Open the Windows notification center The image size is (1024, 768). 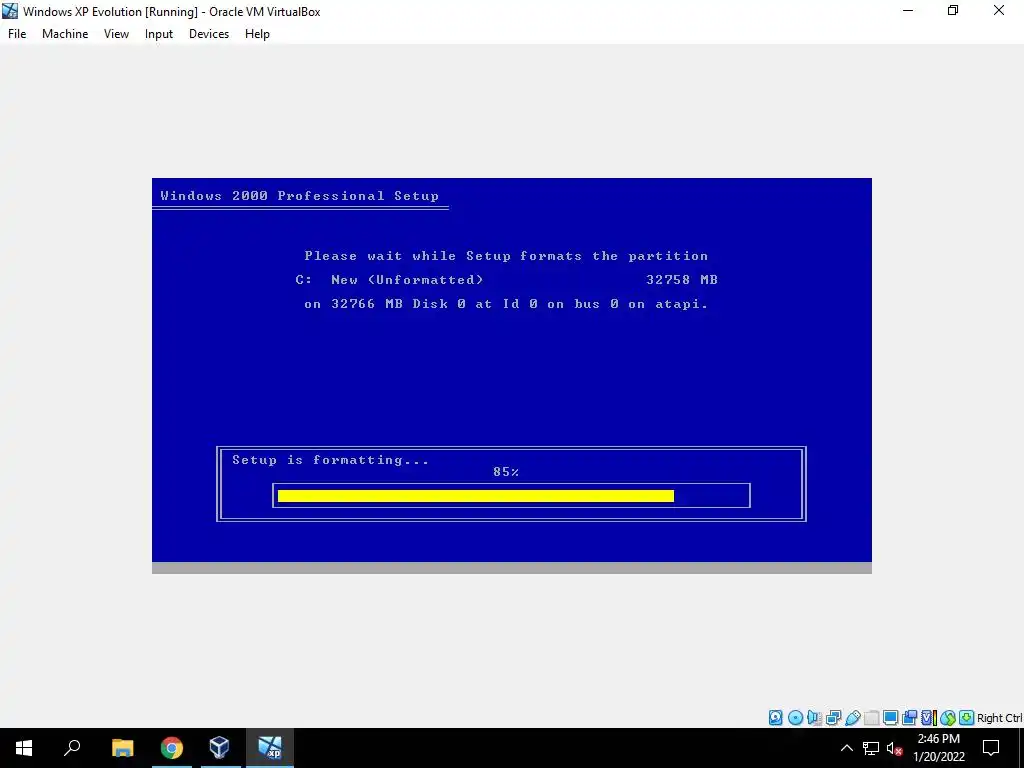pyautogui.click(x=991, y=748)
